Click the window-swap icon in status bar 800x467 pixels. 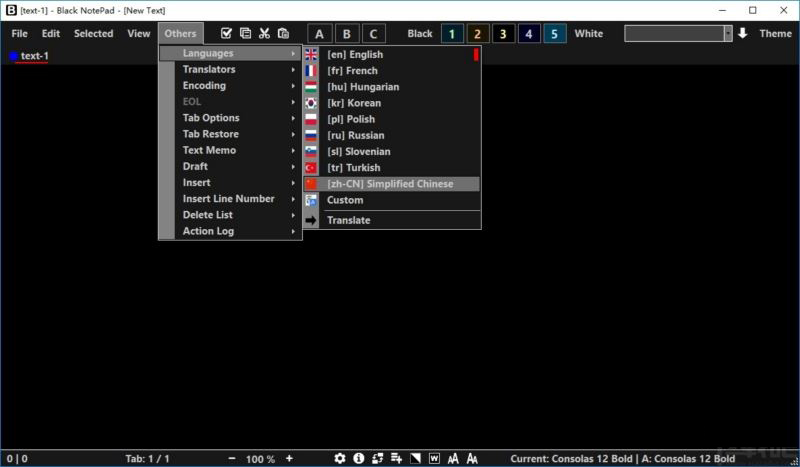point(378,458)
